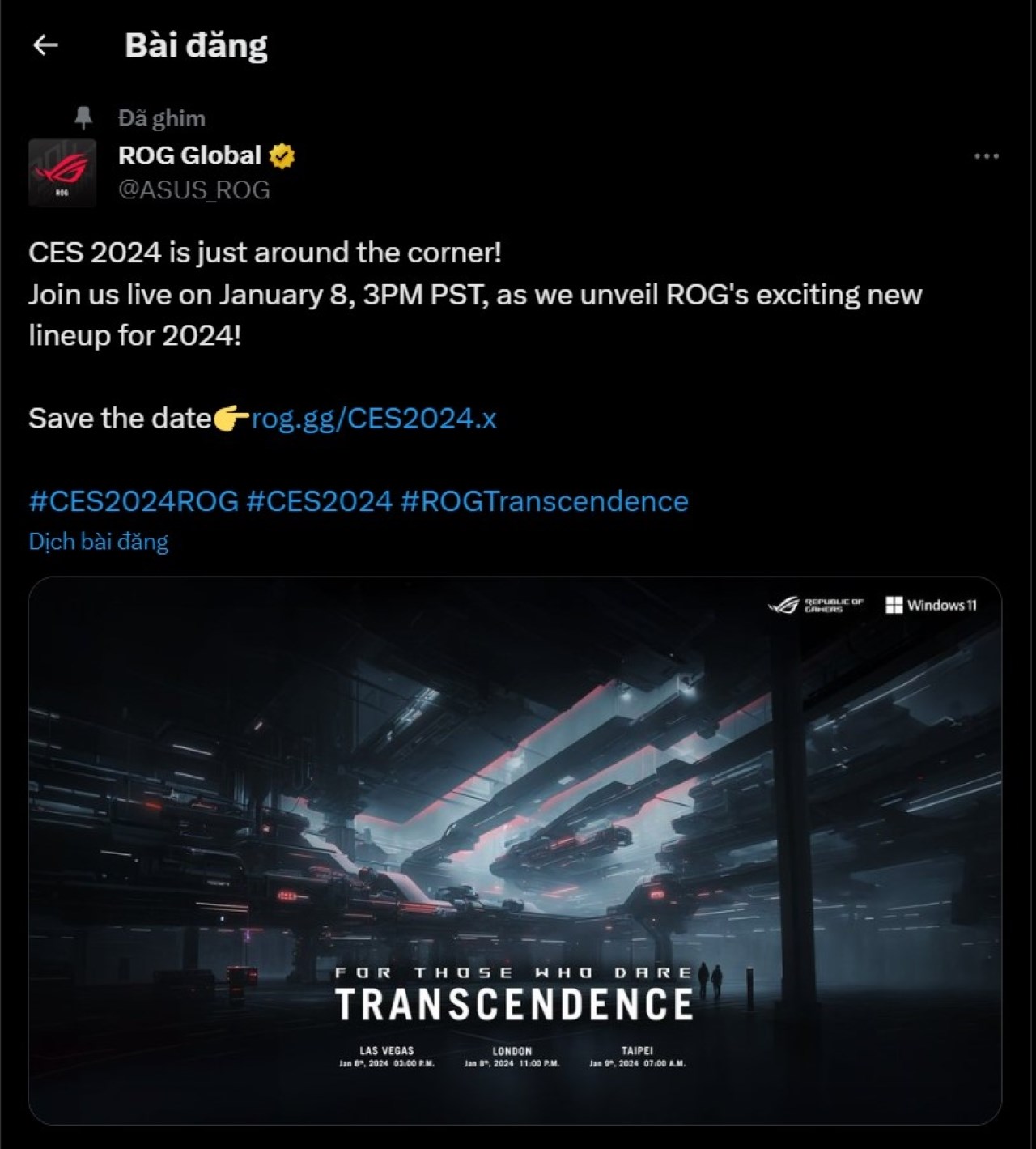The width and height of the screenshot is (1036, 1149).
Task: Open the #CES2024ROG hashtag
Action: (x=134, y=501)
